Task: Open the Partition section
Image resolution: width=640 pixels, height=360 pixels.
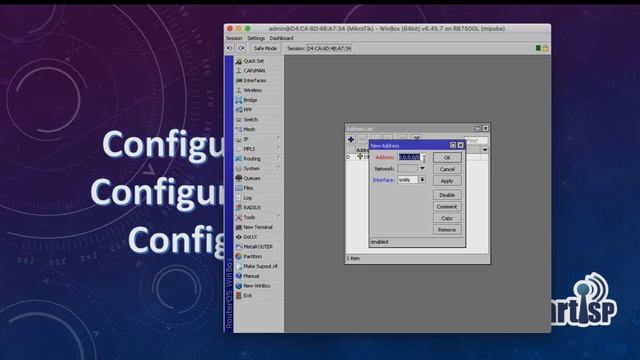Action: tap(259, 257)
